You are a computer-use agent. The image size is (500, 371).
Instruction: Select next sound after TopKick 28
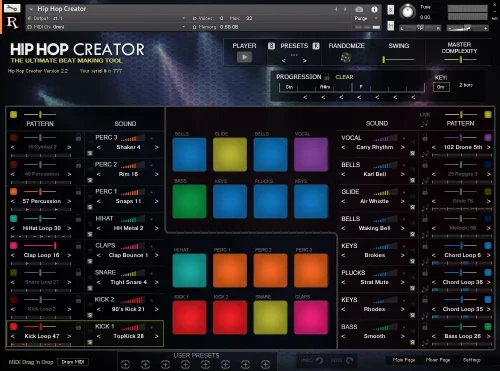coord(156,336)
